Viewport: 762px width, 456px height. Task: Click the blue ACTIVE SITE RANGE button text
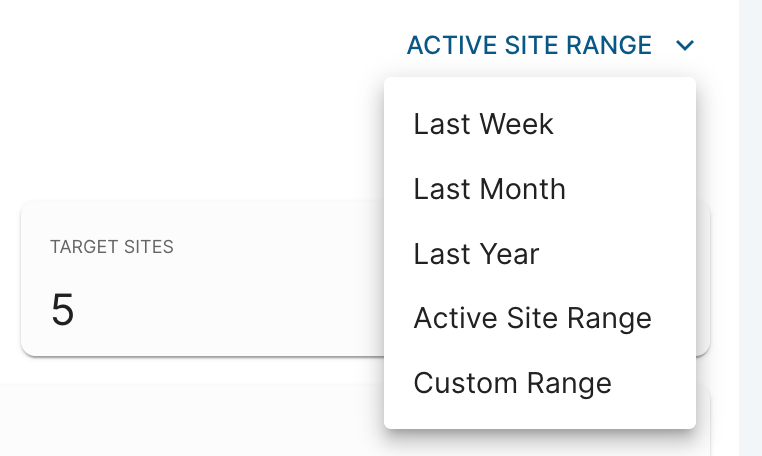(x=530, y=46)
